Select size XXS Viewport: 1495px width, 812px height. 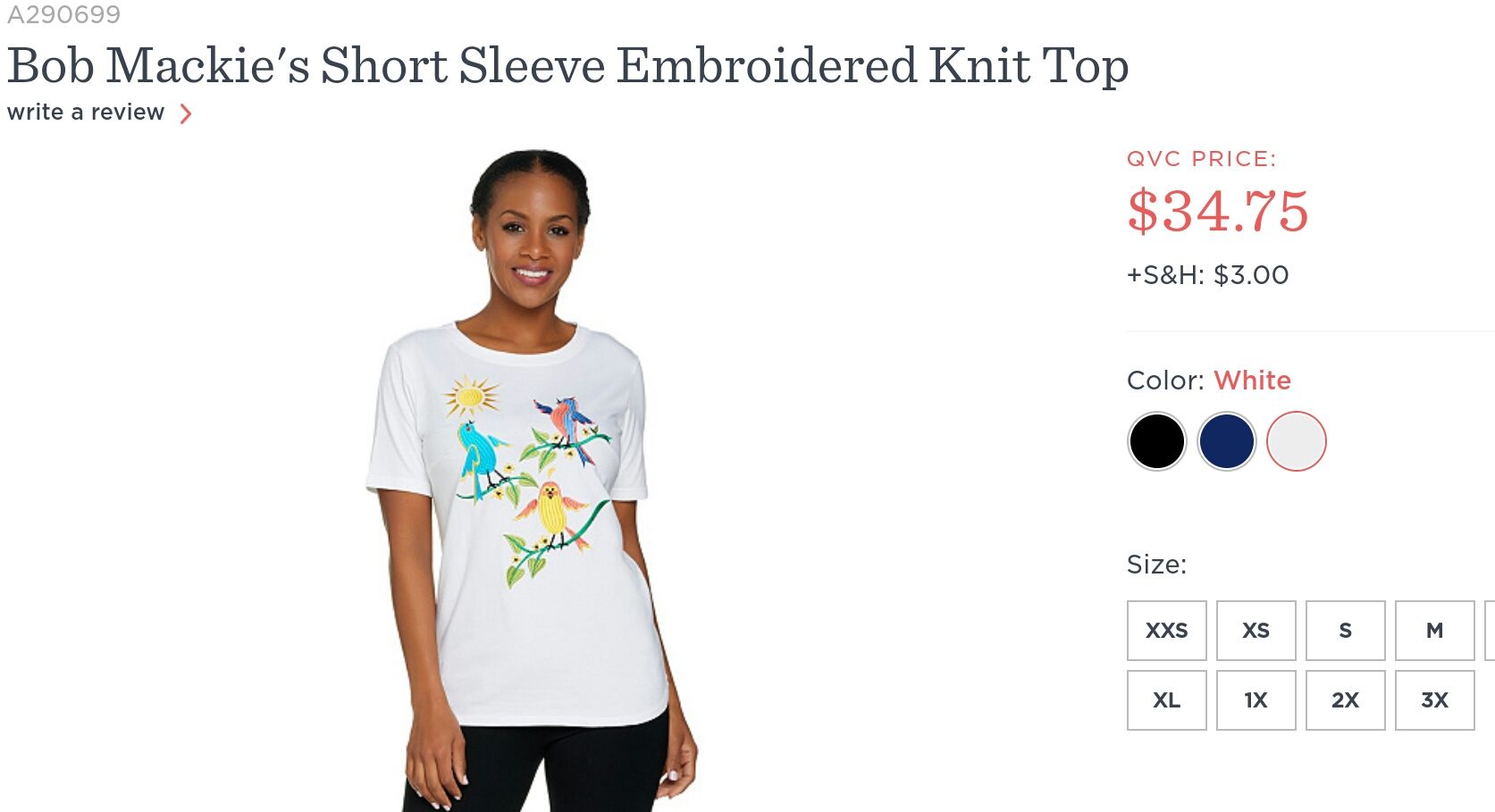1167,631
